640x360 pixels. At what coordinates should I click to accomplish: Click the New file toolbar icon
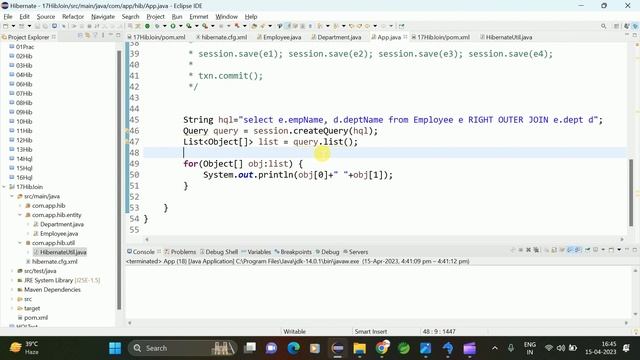[x=6, y=26]
